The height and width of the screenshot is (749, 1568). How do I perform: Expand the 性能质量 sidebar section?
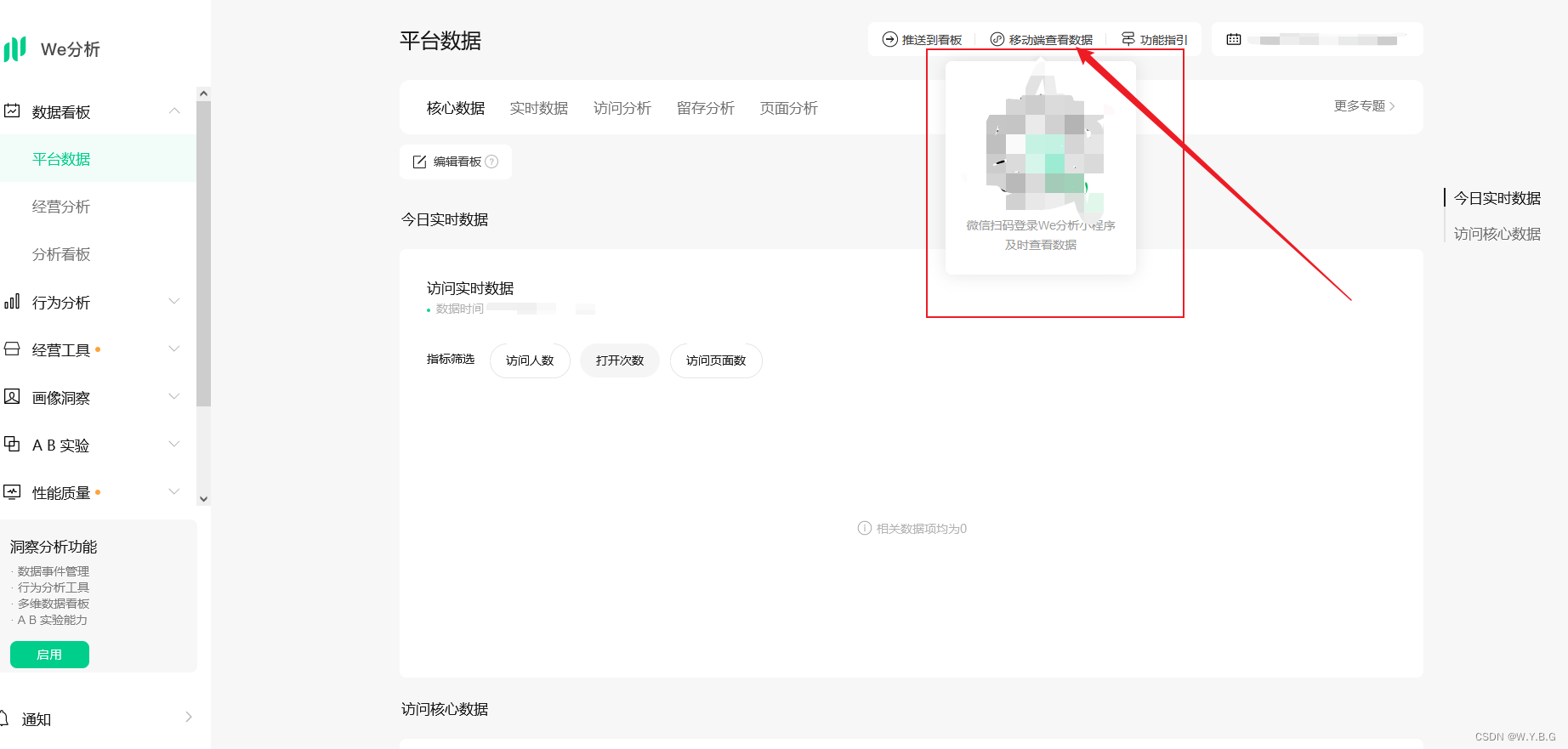pos(174,491)
